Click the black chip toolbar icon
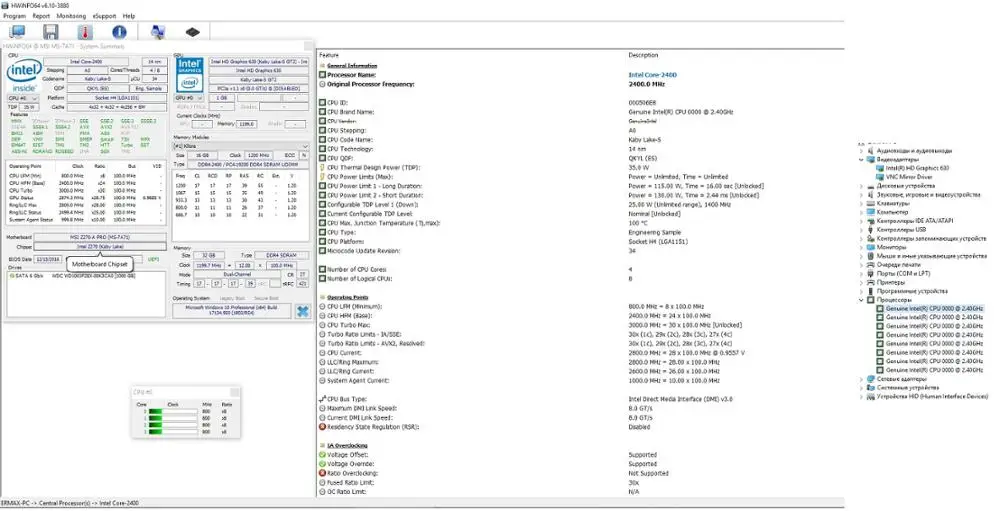This screenshot has height=511, width=1000. 192,32
